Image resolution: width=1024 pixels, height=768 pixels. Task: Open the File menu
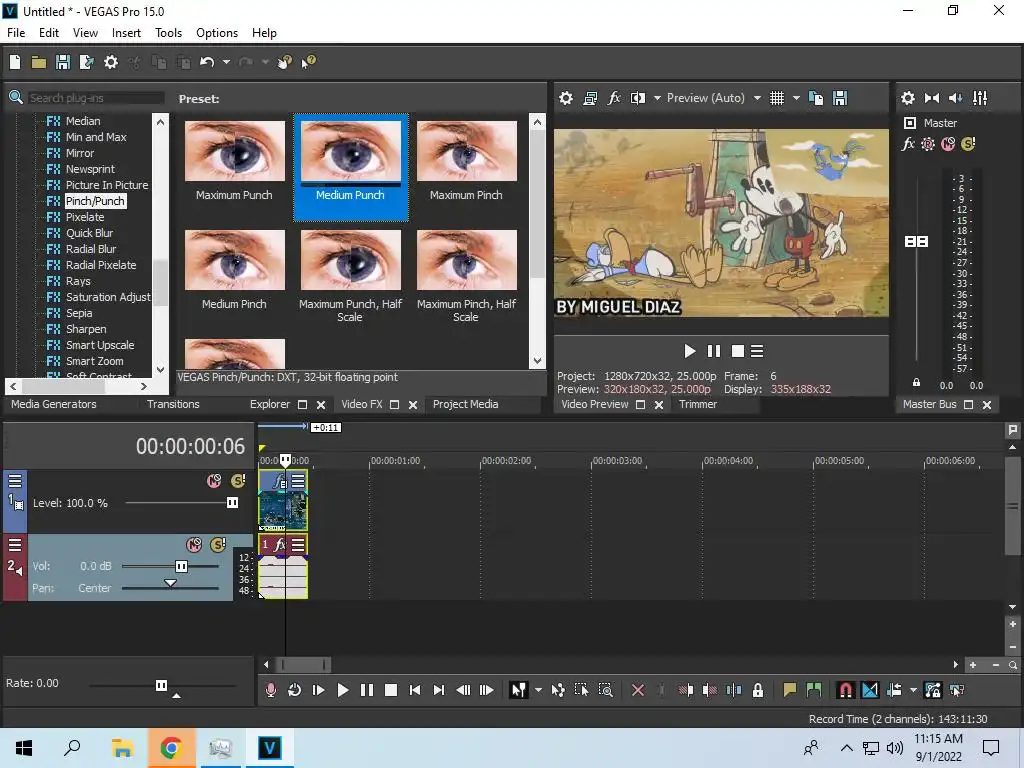point(16,33)
